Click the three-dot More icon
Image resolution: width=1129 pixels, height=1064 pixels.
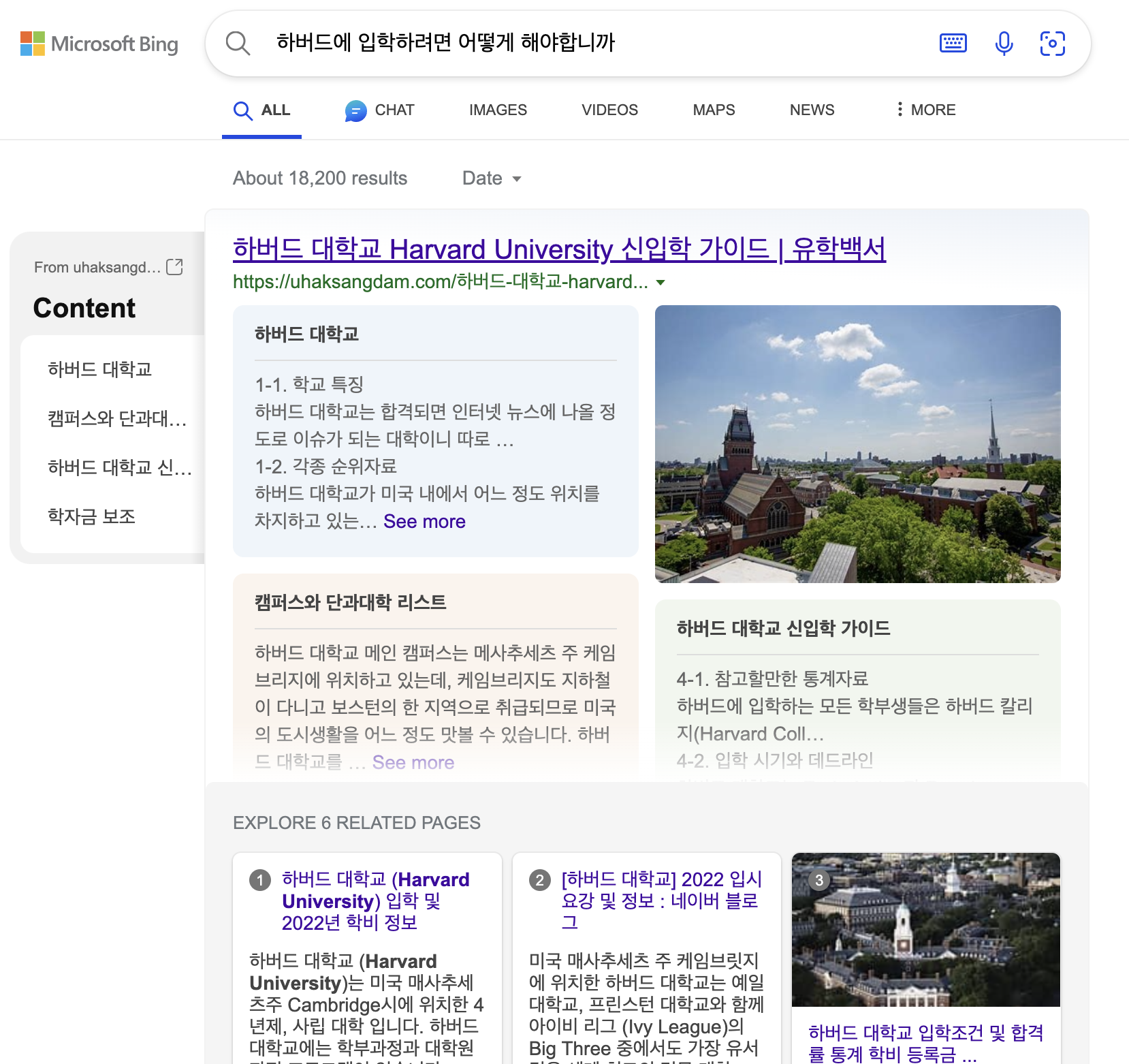coord(900,109)
